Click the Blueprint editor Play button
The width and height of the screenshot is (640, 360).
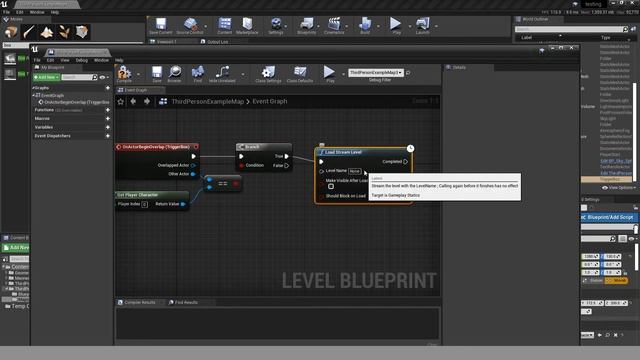pos(329,73)
